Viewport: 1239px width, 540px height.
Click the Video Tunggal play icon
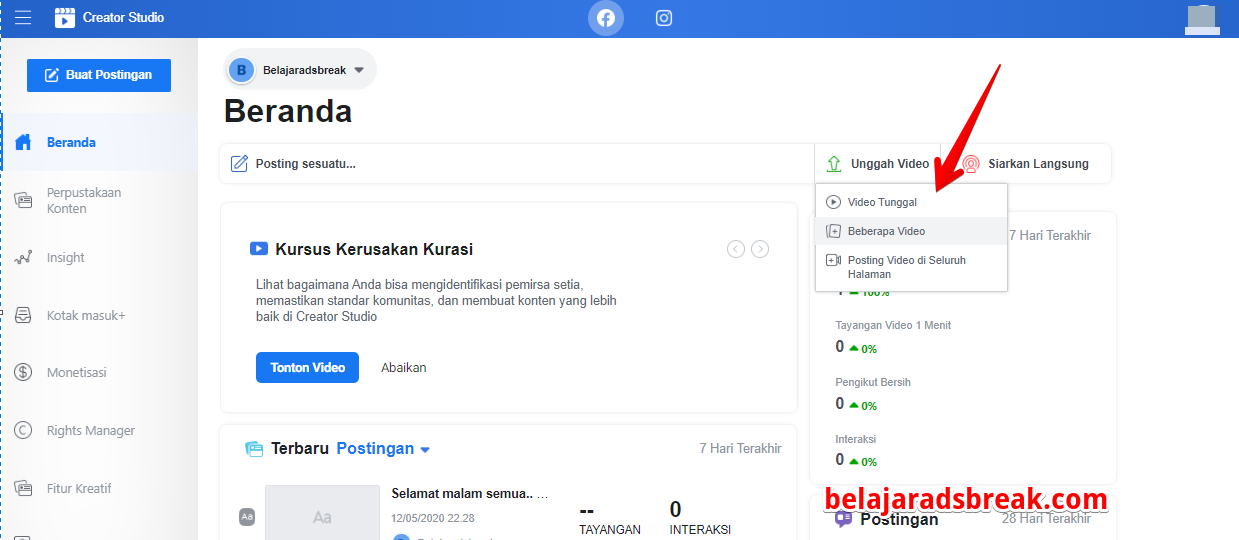tap(833, 202)
